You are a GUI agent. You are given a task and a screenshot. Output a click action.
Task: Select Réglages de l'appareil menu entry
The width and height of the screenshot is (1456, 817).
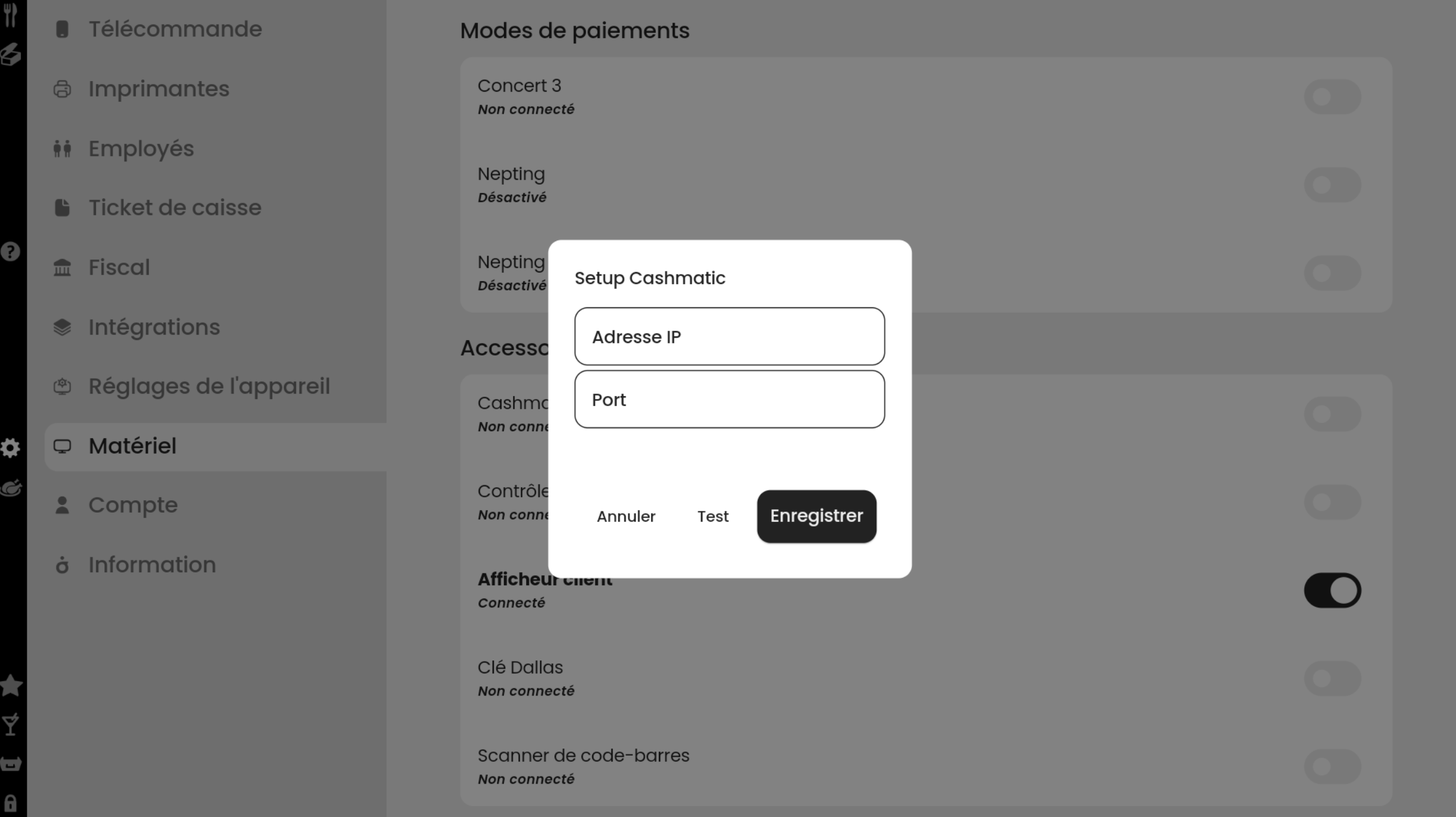209,386
